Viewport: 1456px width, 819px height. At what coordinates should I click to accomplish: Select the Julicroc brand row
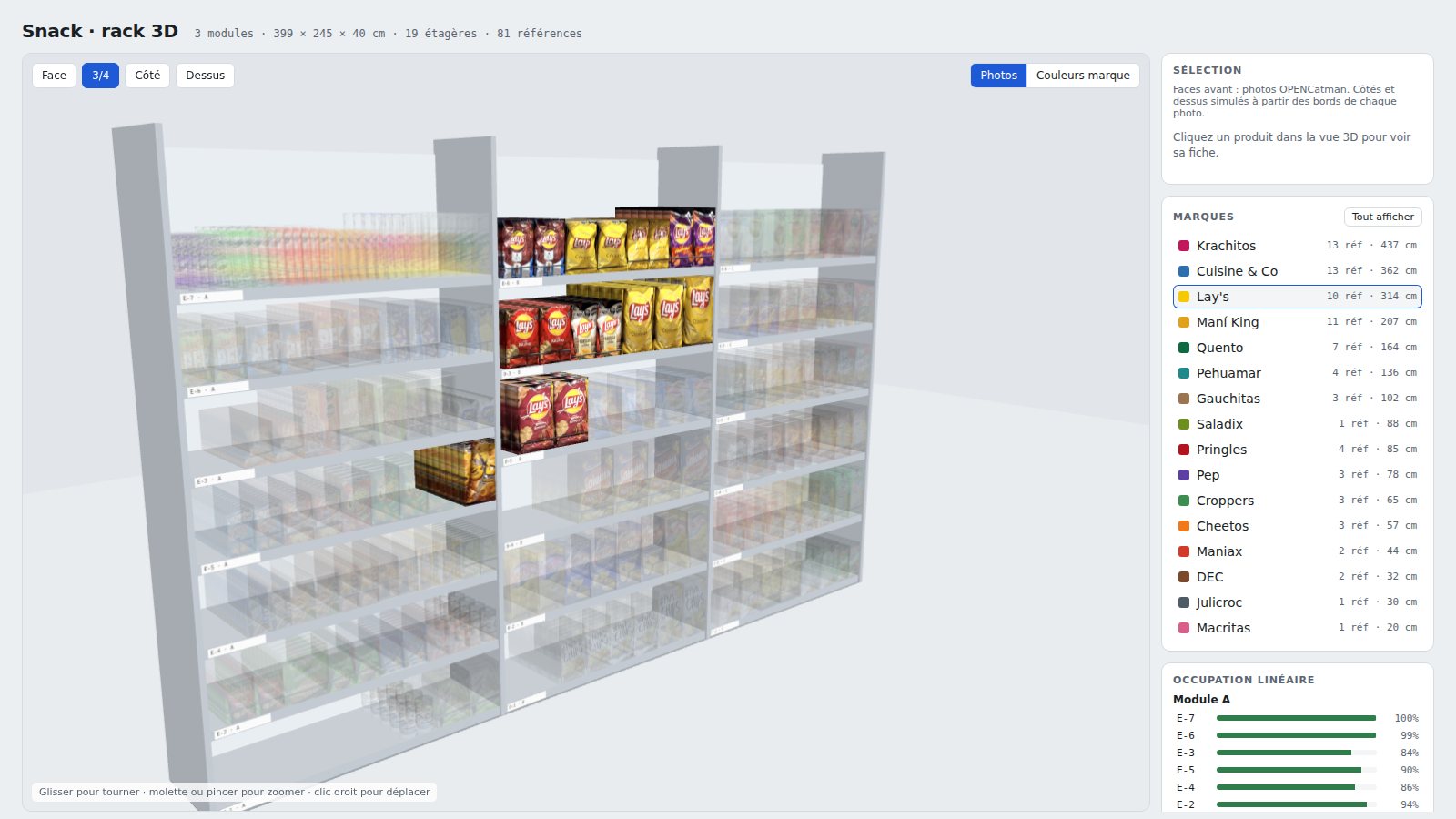pos(1298,602)
